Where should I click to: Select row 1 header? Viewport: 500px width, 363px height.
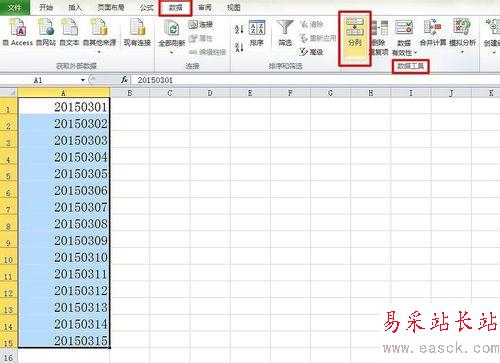click(x=8, y=106)
